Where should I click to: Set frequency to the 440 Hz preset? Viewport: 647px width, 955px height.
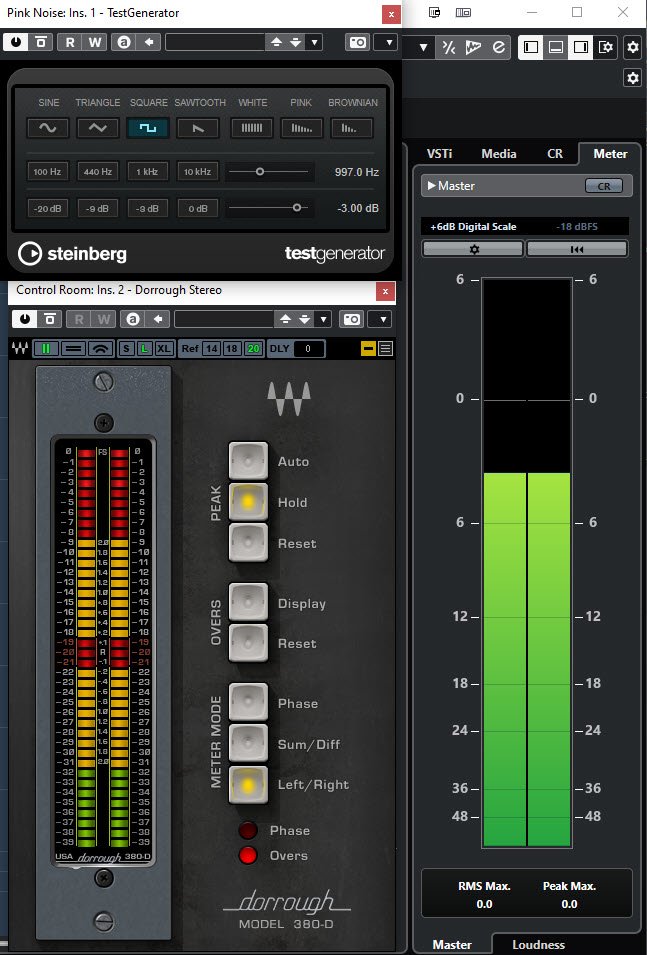[97, 172]
